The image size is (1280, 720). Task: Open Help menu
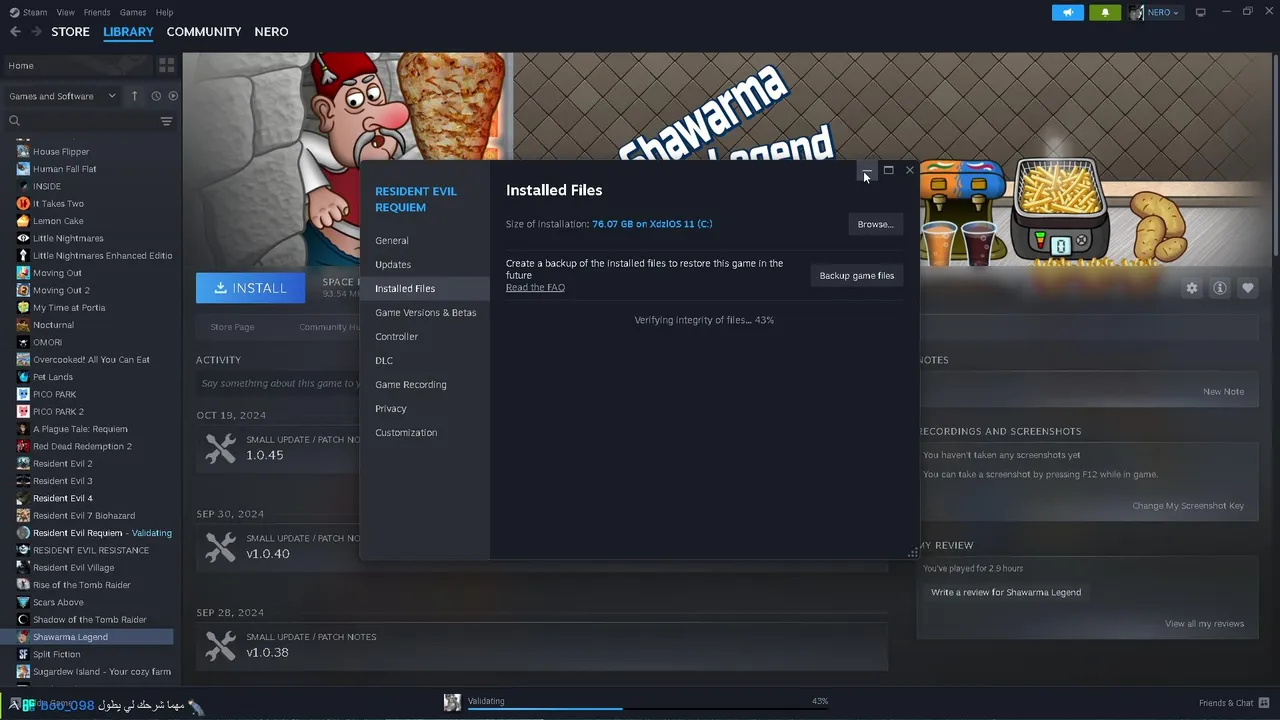click(165, 12)
